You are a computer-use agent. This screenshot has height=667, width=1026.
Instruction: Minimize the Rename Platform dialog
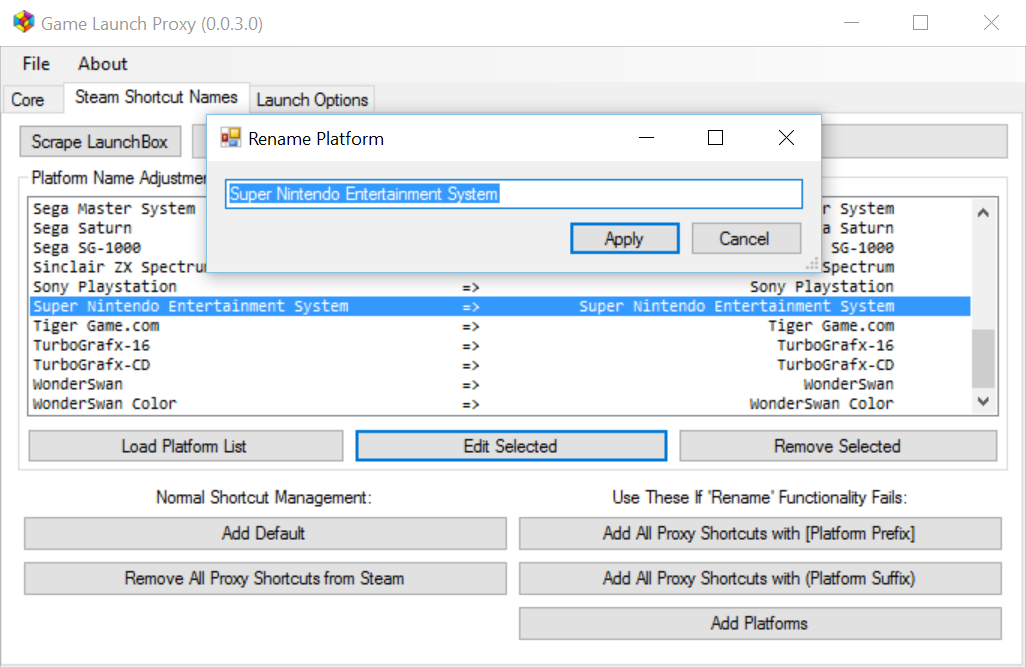(x=646, y=137)
